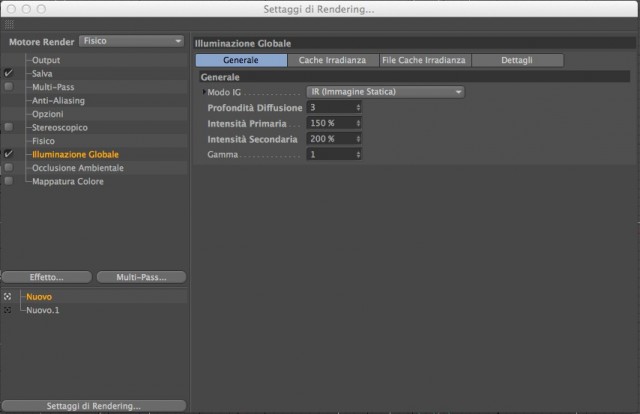Screen dimensions: 640x414
Task: Select Fisico in the settings list
Action: click(x=43, y=141)
